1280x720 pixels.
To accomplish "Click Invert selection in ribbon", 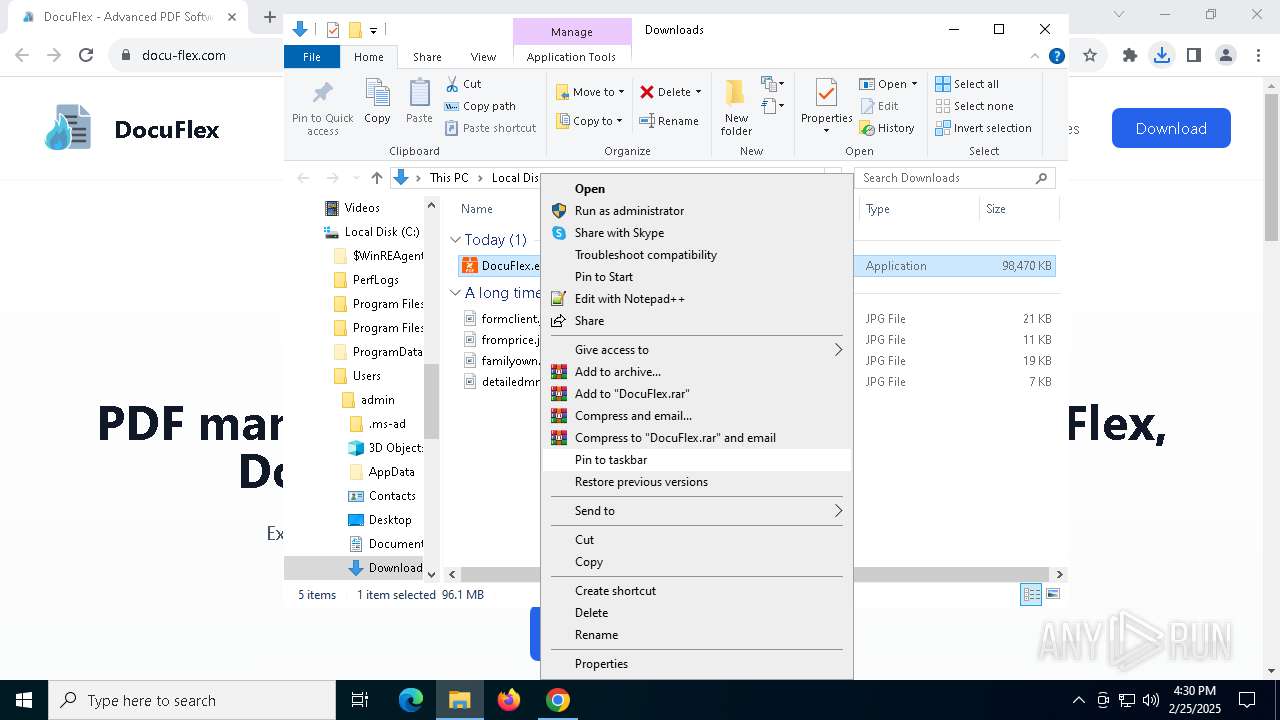I will pyautogui.click(x=984, y=128).
